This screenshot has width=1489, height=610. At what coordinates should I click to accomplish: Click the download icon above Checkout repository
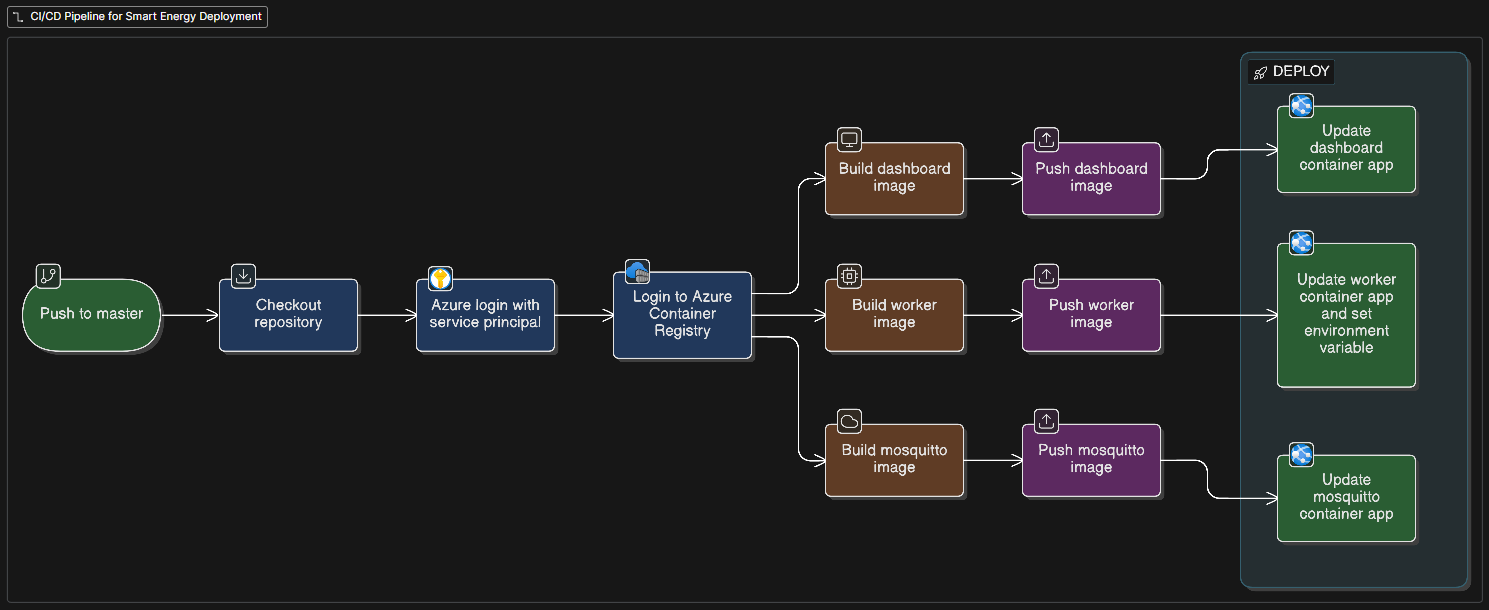[243, 276]
